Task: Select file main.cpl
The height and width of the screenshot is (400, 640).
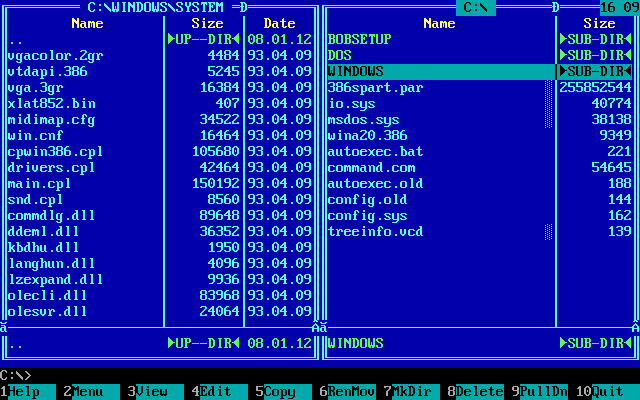Action: click(160, 183)
